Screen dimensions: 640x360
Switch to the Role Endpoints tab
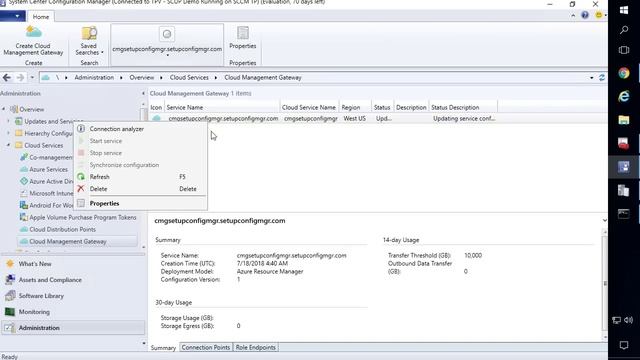click(x=256, y=347)
